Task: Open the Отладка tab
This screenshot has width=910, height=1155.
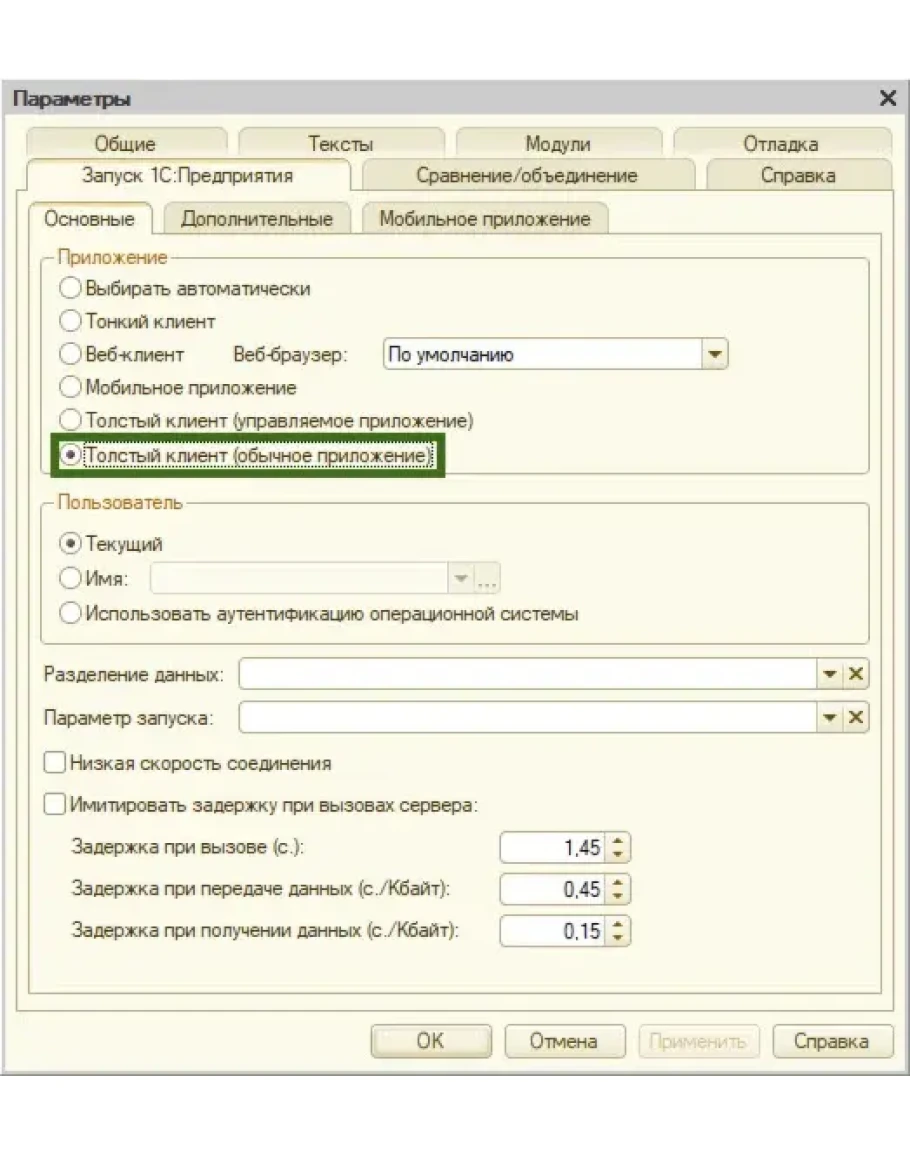Action: point(781,144)
